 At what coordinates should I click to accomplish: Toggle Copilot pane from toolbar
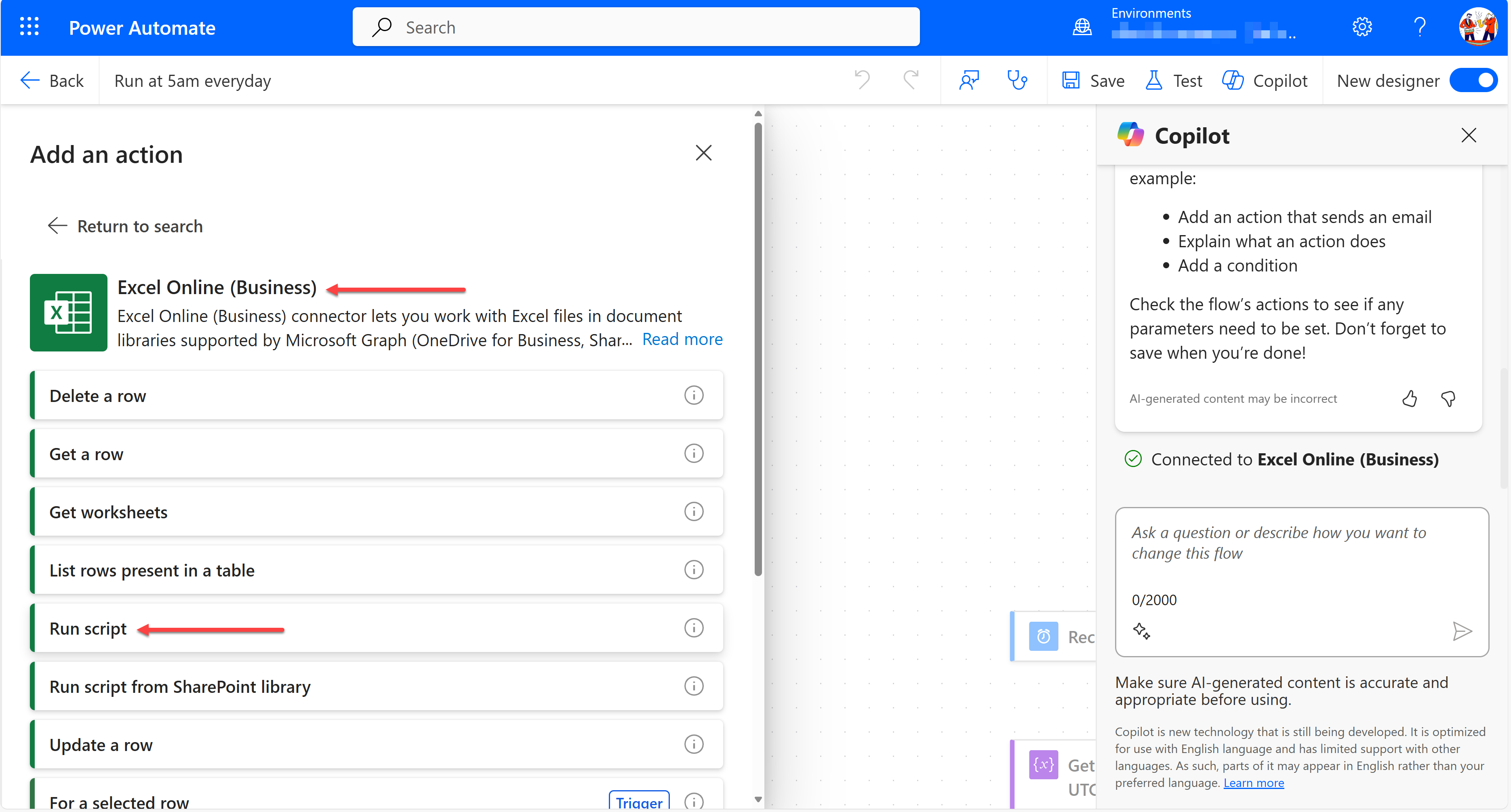[1265, 80]
